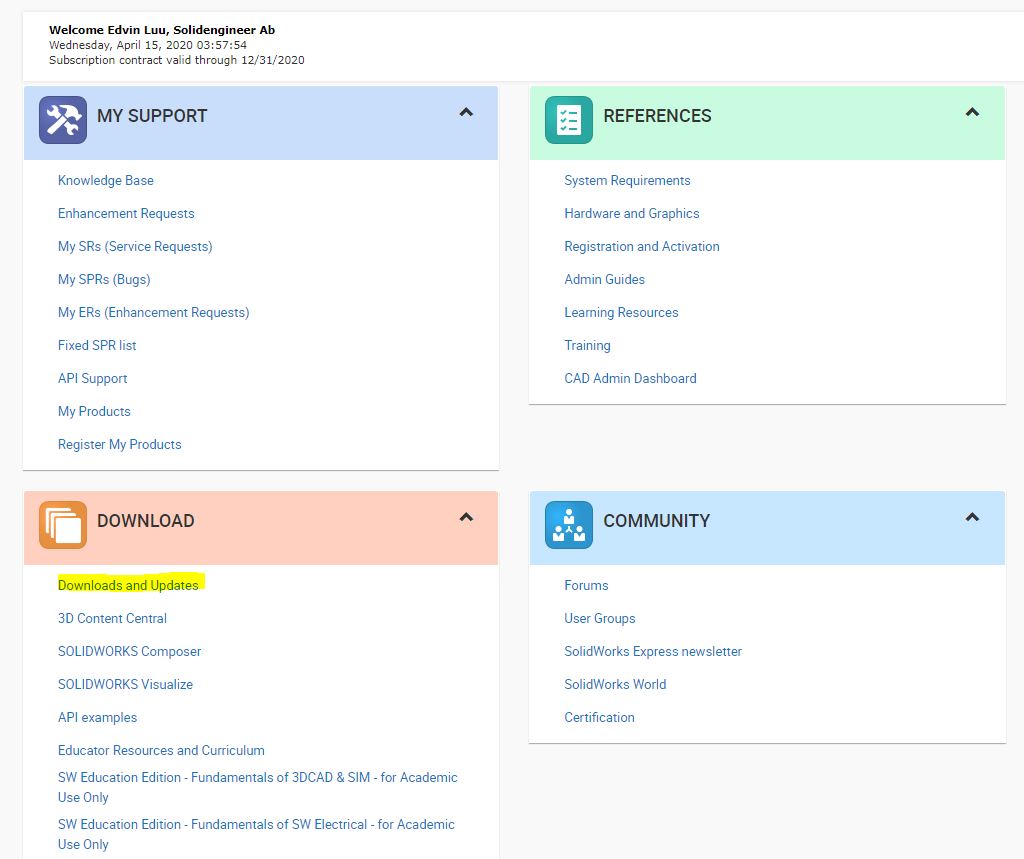
Task: Click the References checklist icon
Action: 568,120
